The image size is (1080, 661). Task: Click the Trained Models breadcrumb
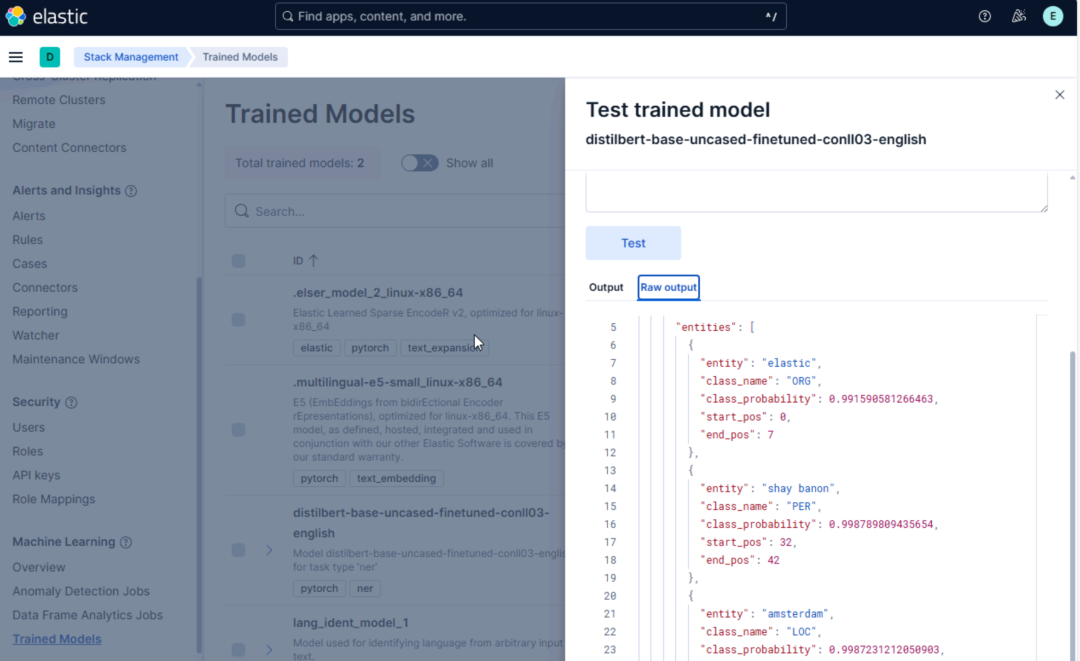[240, 57]
